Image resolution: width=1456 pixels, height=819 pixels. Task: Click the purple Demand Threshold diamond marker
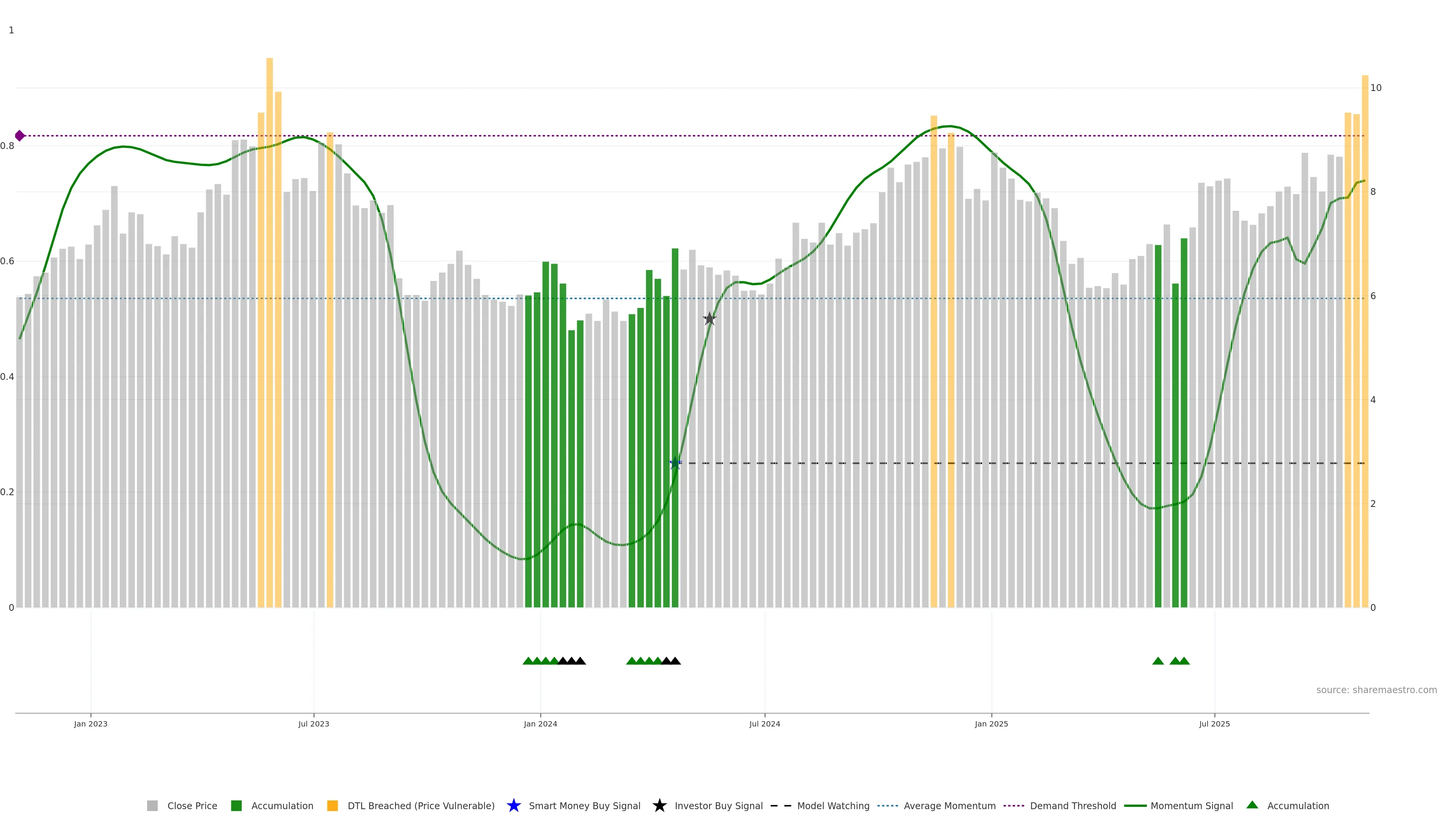point(20,136)
